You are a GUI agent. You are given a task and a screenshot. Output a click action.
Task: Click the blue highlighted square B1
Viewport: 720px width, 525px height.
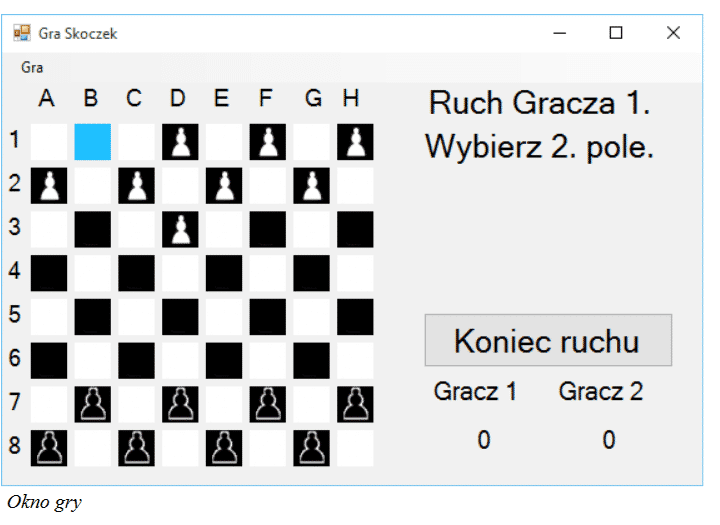(92, 142)
